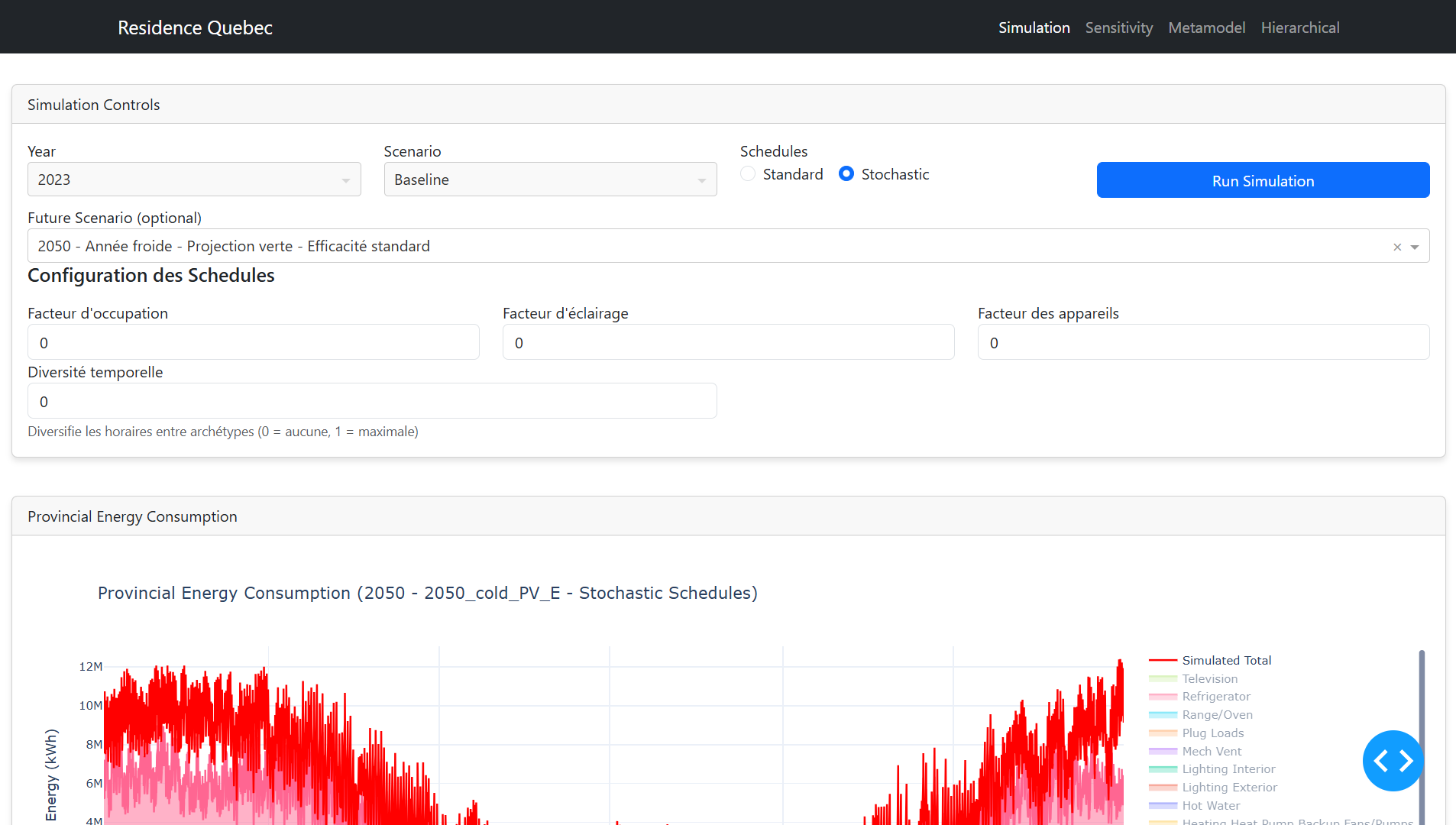Click the Residence Quebec brand link

coord(195,27)
